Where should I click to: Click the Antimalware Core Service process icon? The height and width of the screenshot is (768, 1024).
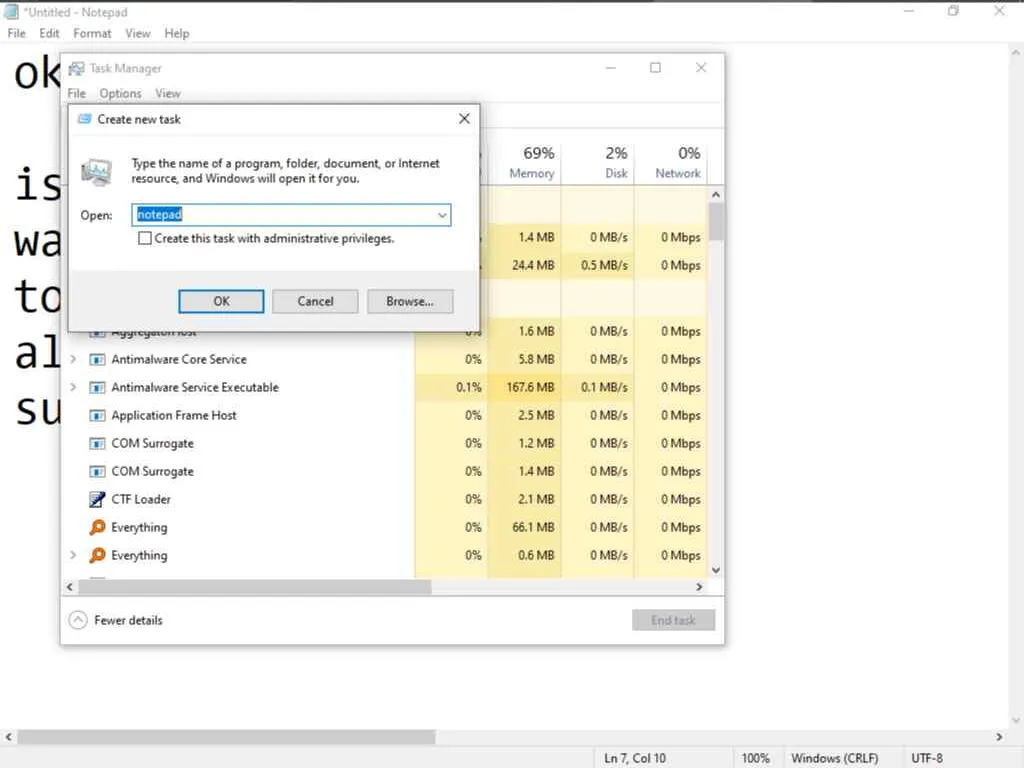pyautogui.click(x=97, y=360)
